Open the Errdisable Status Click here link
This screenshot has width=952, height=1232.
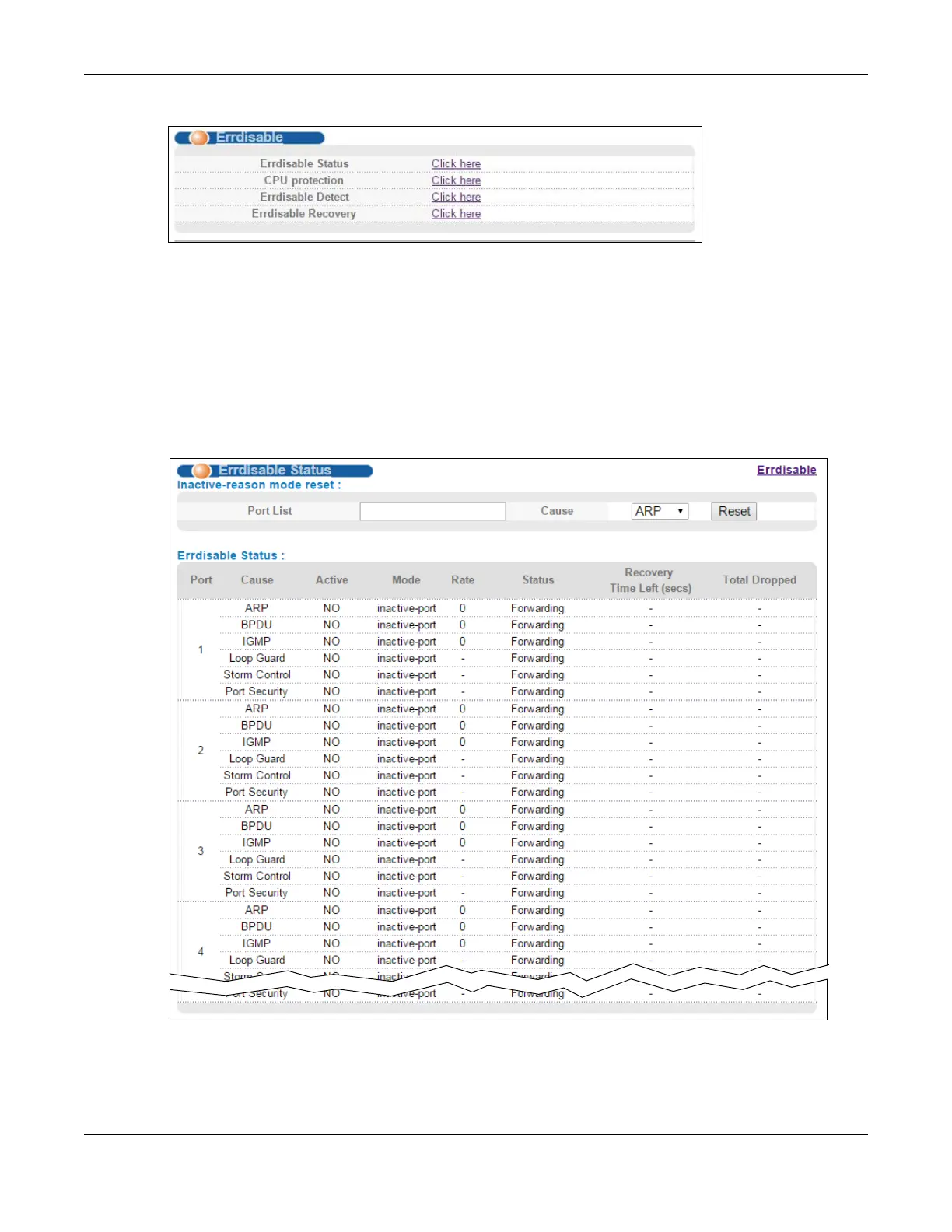pyautogui.click(x=456, y=163)
